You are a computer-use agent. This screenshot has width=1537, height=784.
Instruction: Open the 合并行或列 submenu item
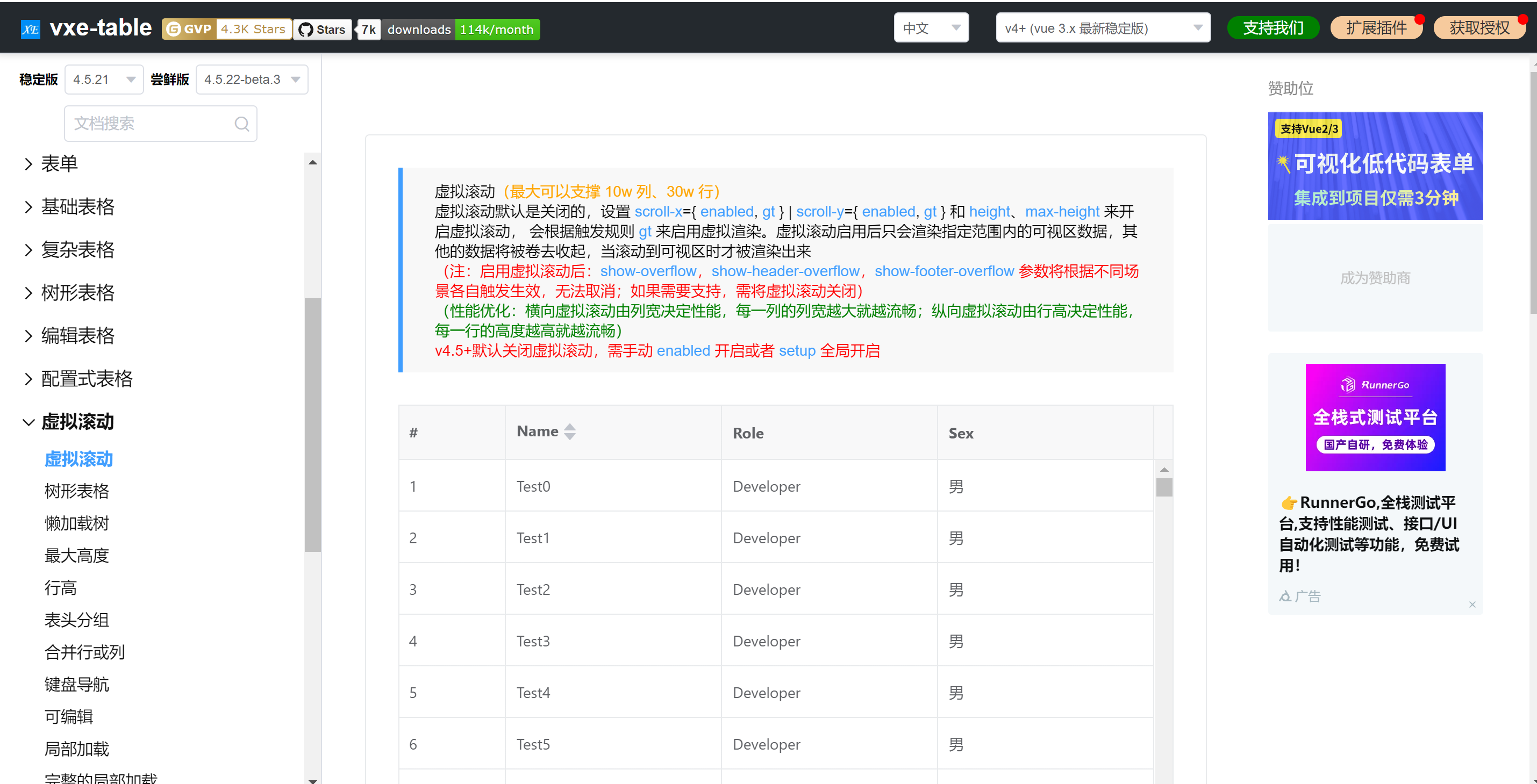[x=85, y=652]
